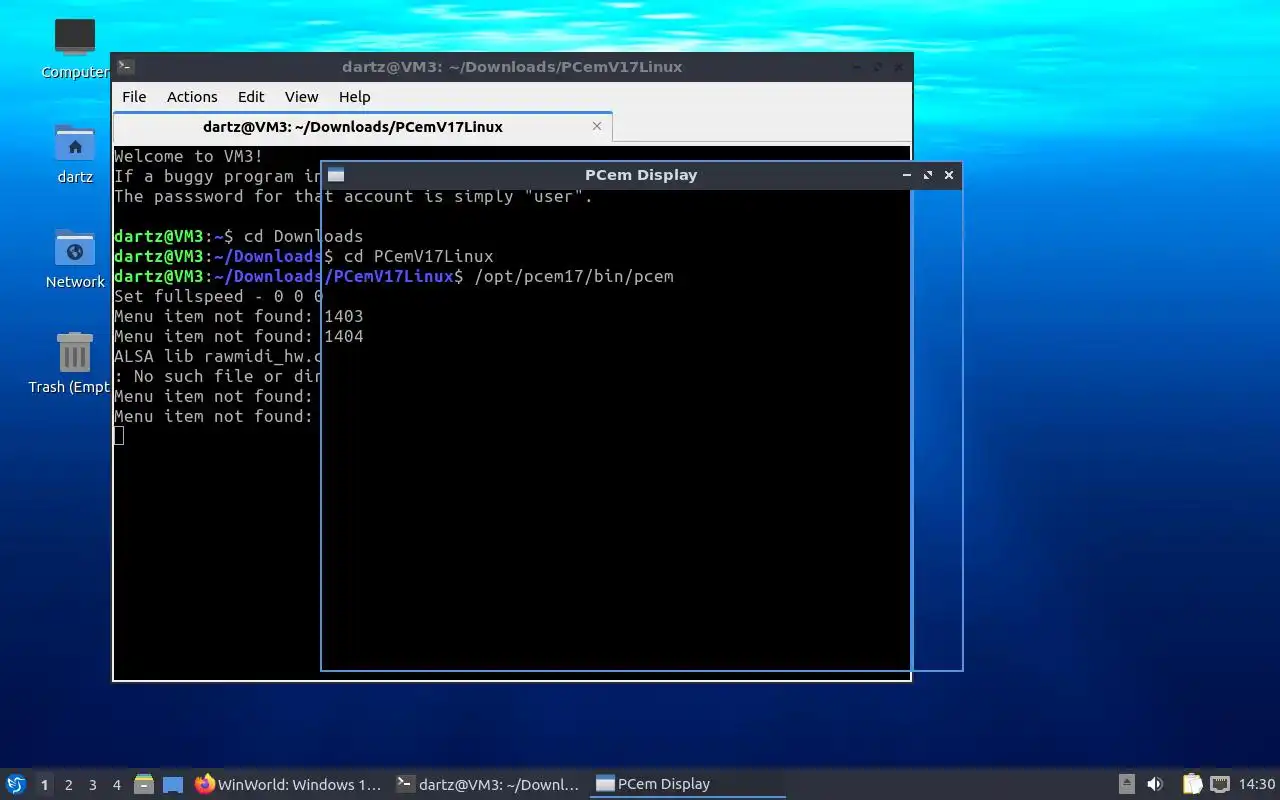The image size is (1280, 800).
Task: Open the Computer desktop icon
Action: coord(75,48)
